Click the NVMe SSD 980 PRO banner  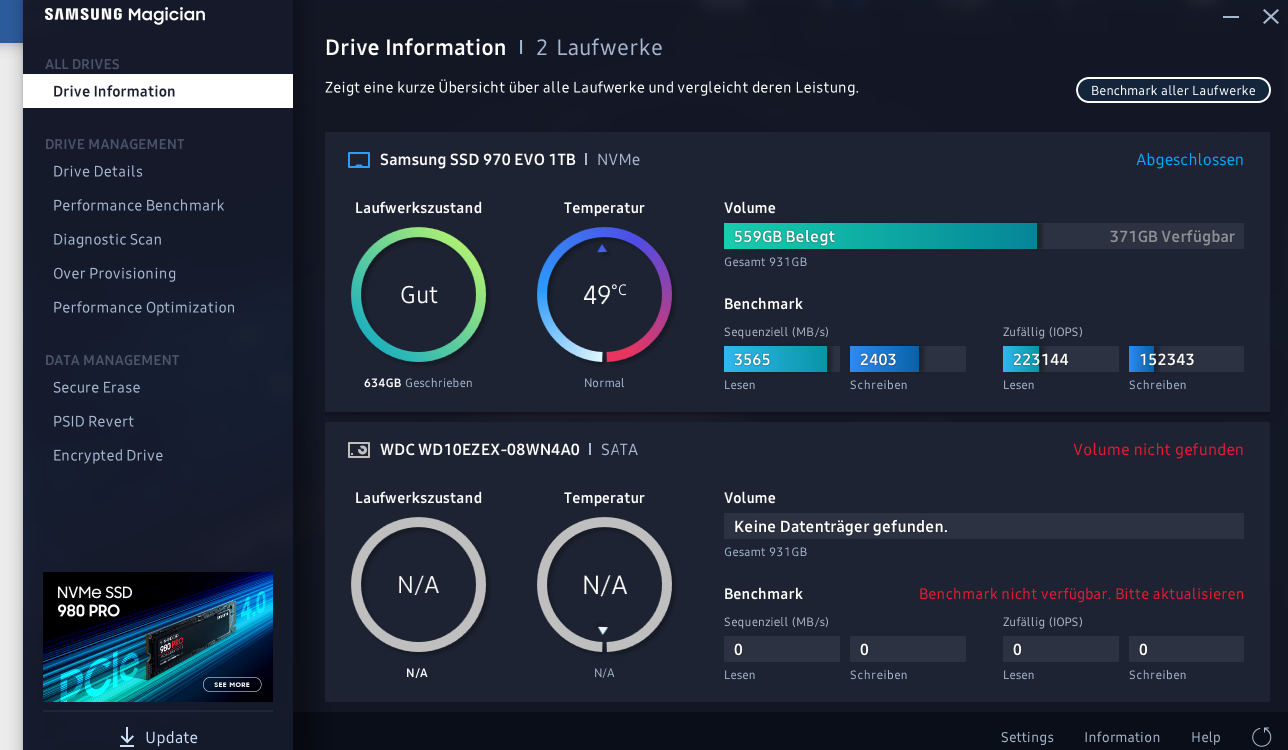pos(158,637)
